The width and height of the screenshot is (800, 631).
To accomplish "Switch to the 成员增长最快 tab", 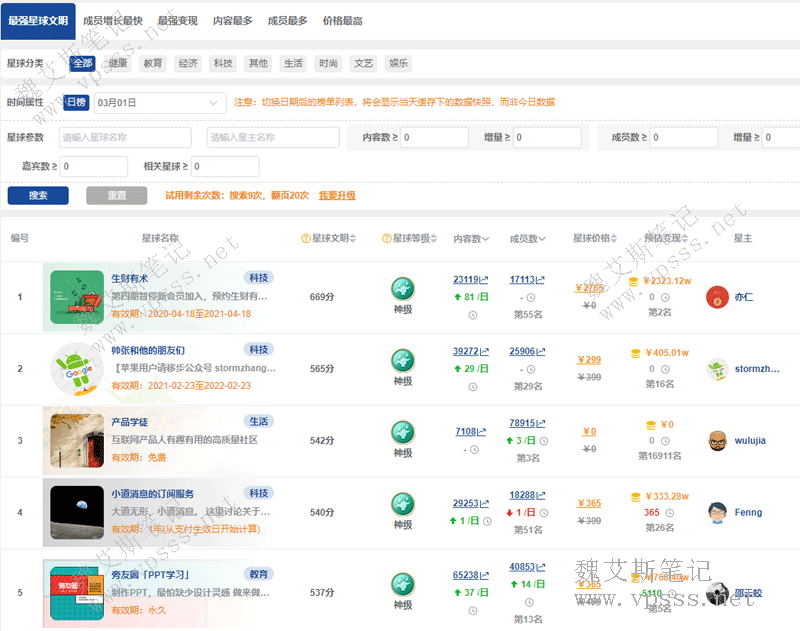I will (113, 20).
